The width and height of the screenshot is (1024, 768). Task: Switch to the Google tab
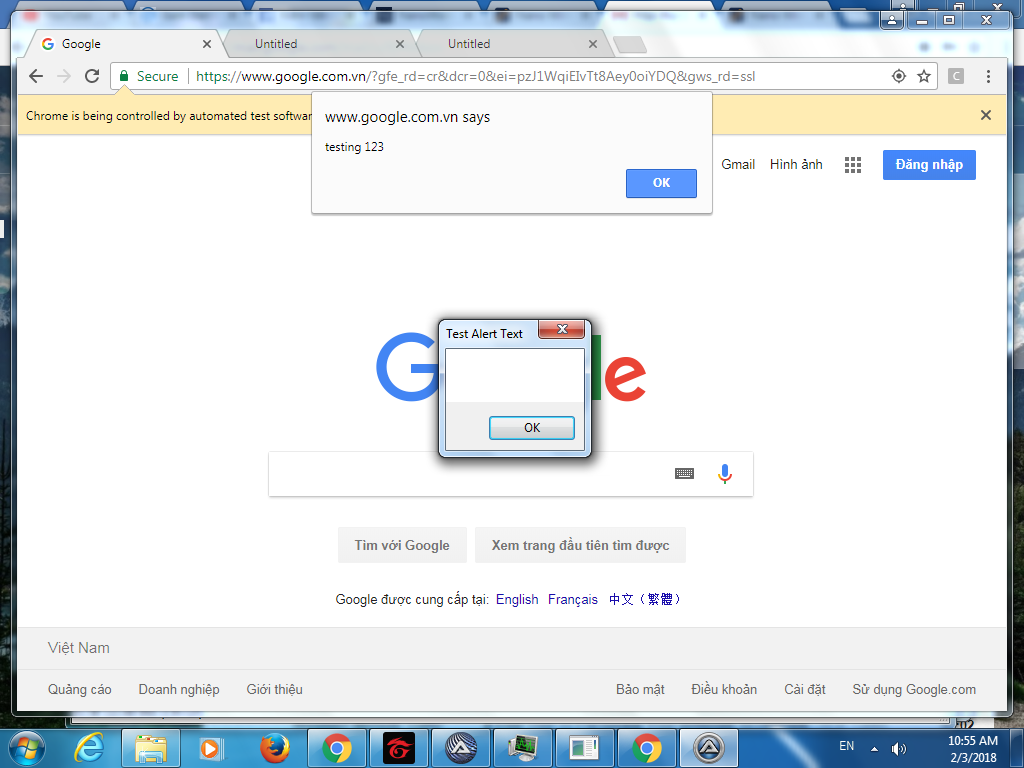coord(124,44)
